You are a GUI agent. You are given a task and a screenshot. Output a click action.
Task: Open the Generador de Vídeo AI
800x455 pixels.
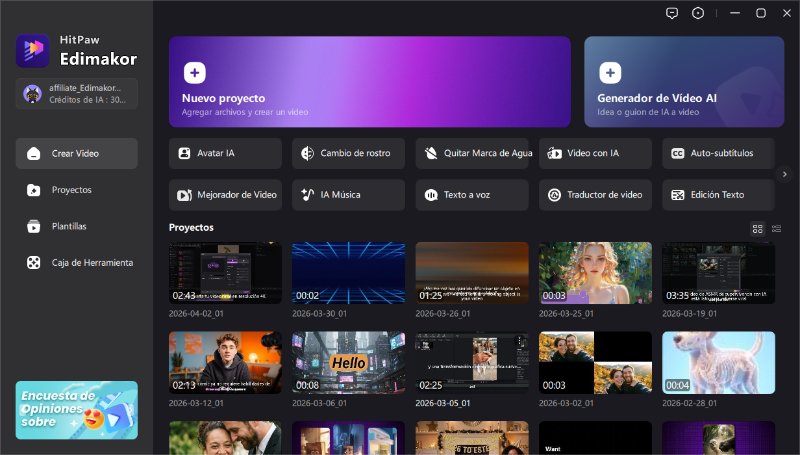pos(684,82)
